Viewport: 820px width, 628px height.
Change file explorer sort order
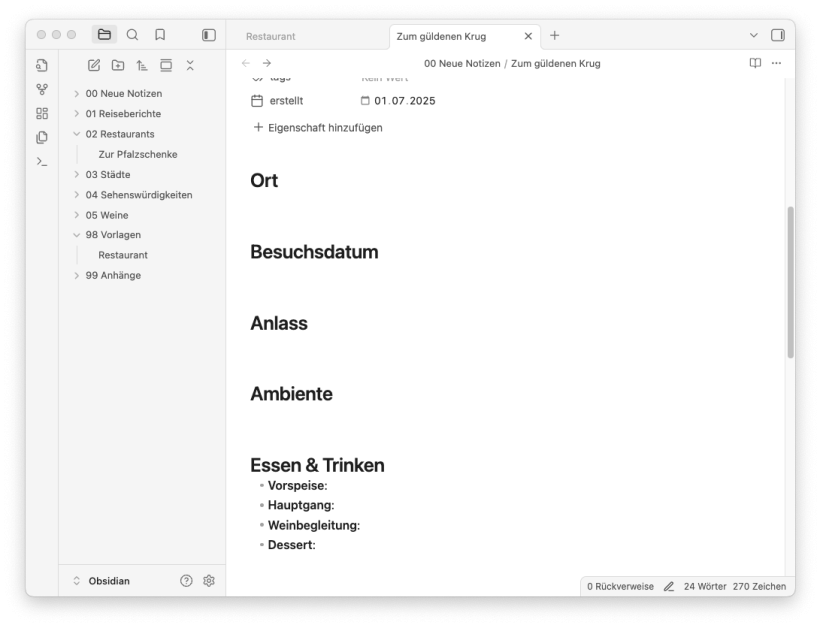coord(142,65)
